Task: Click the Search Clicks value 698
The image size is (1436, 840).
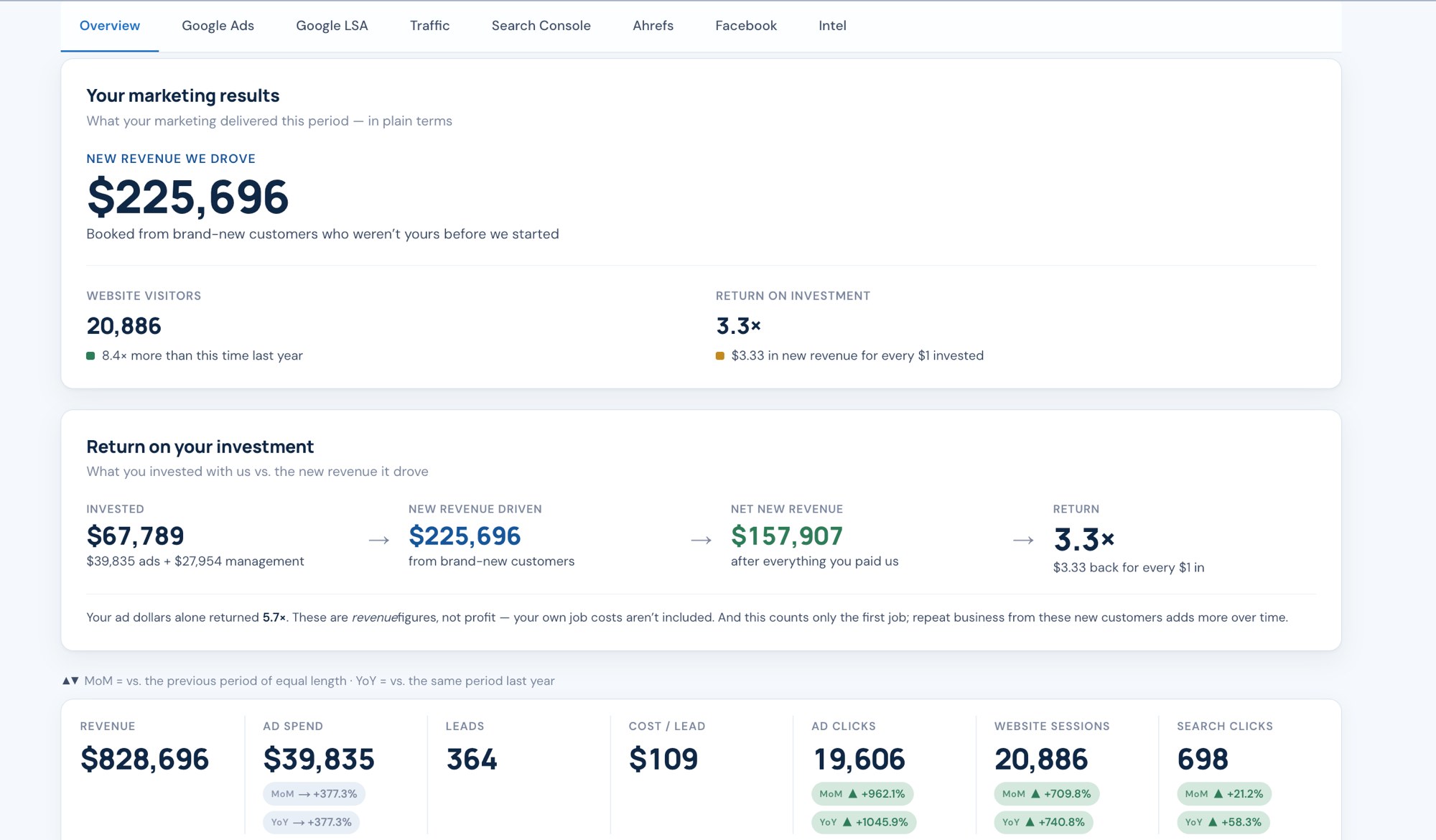Action: tap(1203, 759)
